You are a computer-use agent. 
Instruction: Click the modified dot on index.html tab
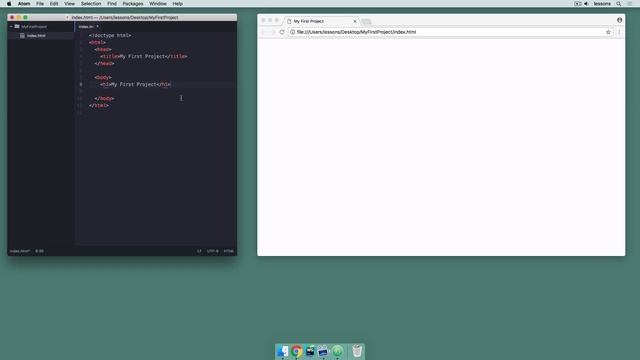[97, 27]
